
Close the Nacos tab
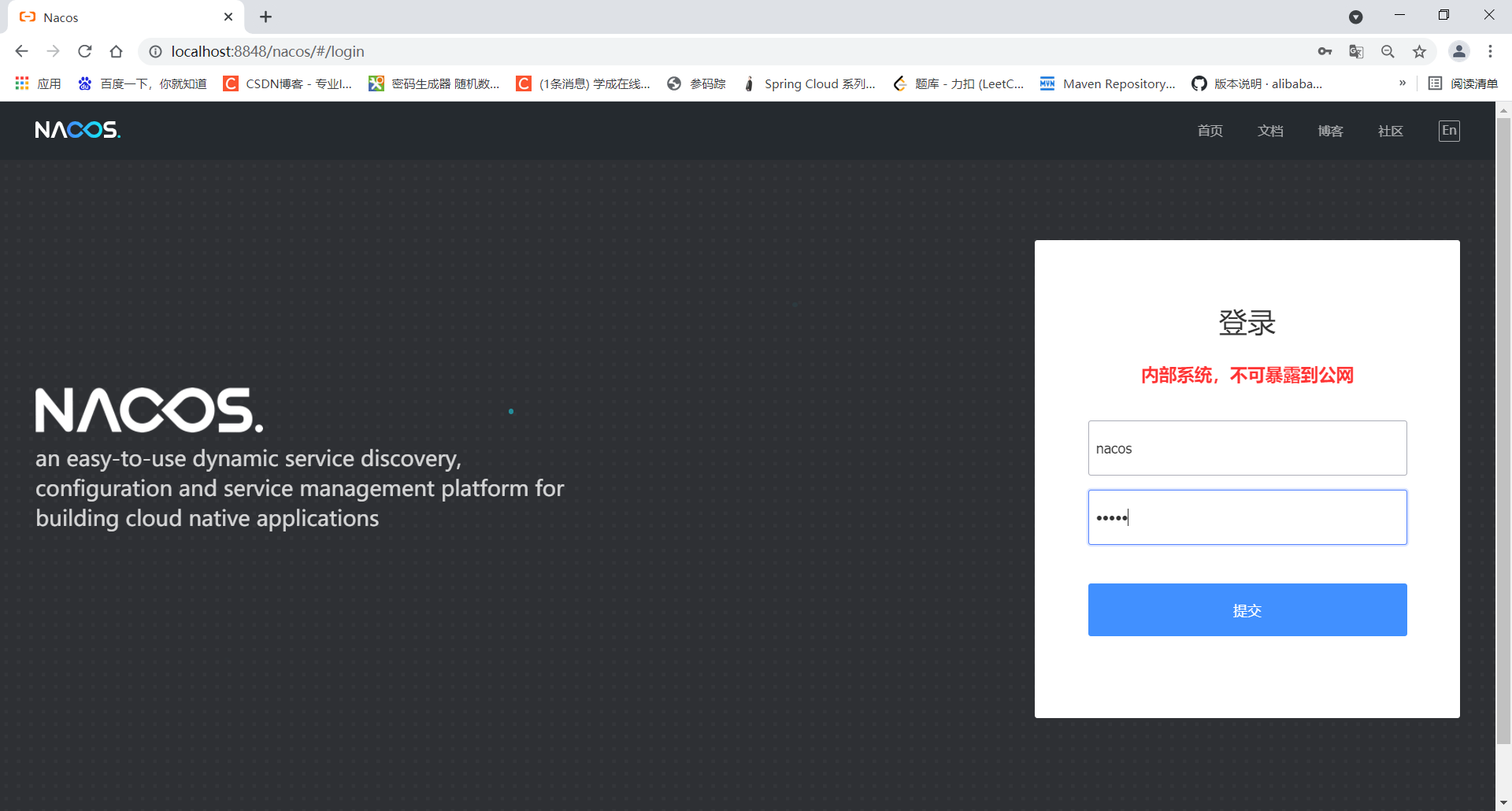tap(228, 17)
